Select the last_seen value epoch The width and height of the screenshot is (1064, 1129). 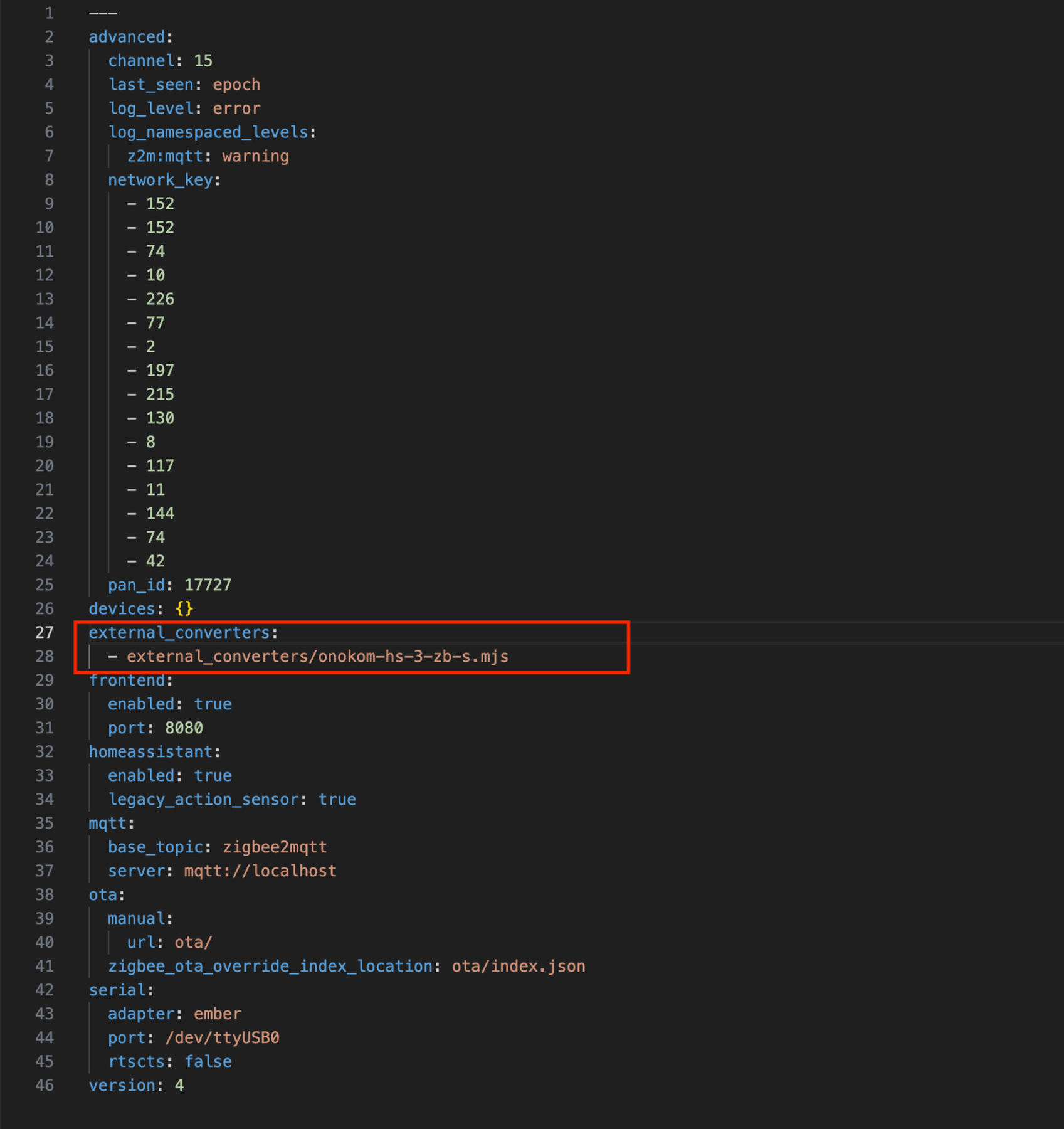coord(236,85)
